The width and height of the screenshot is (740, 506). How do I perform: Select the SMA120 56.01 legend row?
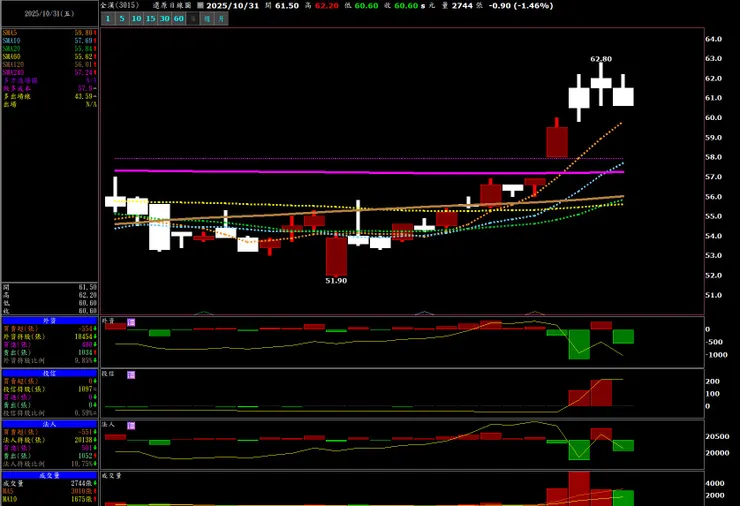pyautogui.click(x=50, y=65)
